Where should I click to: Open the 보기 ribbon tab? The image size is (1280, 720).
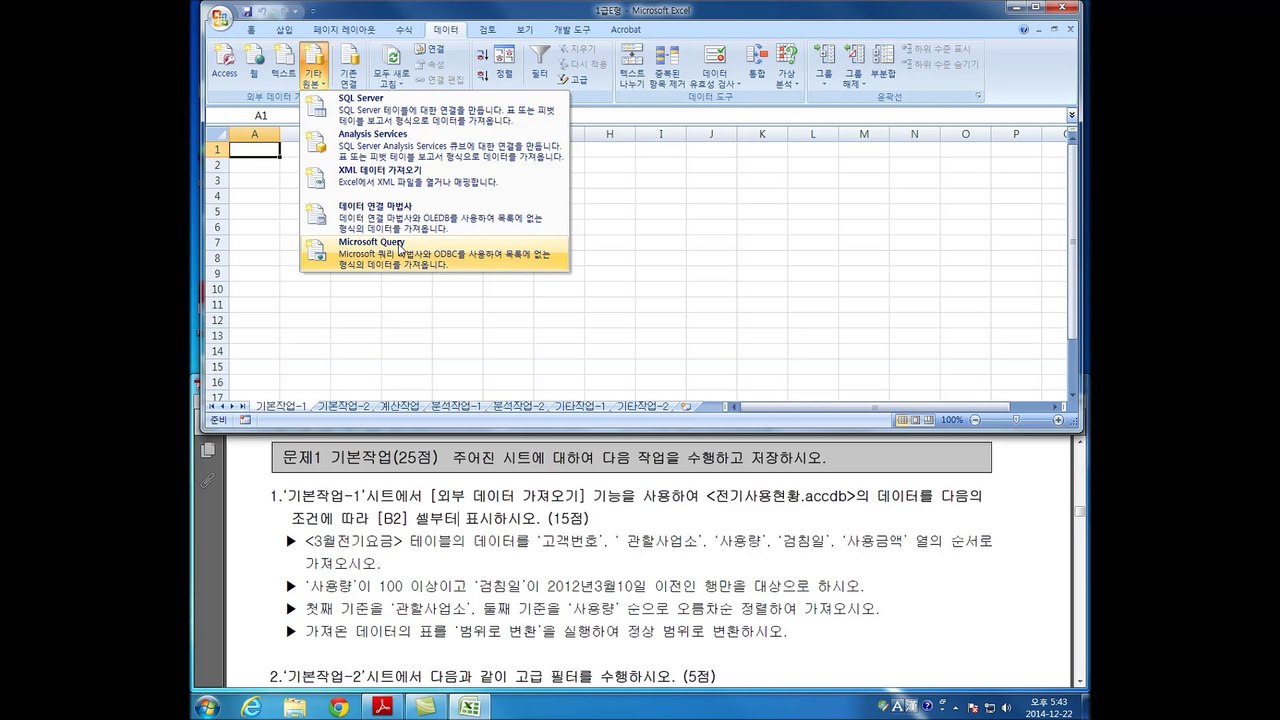coord(525,30)
